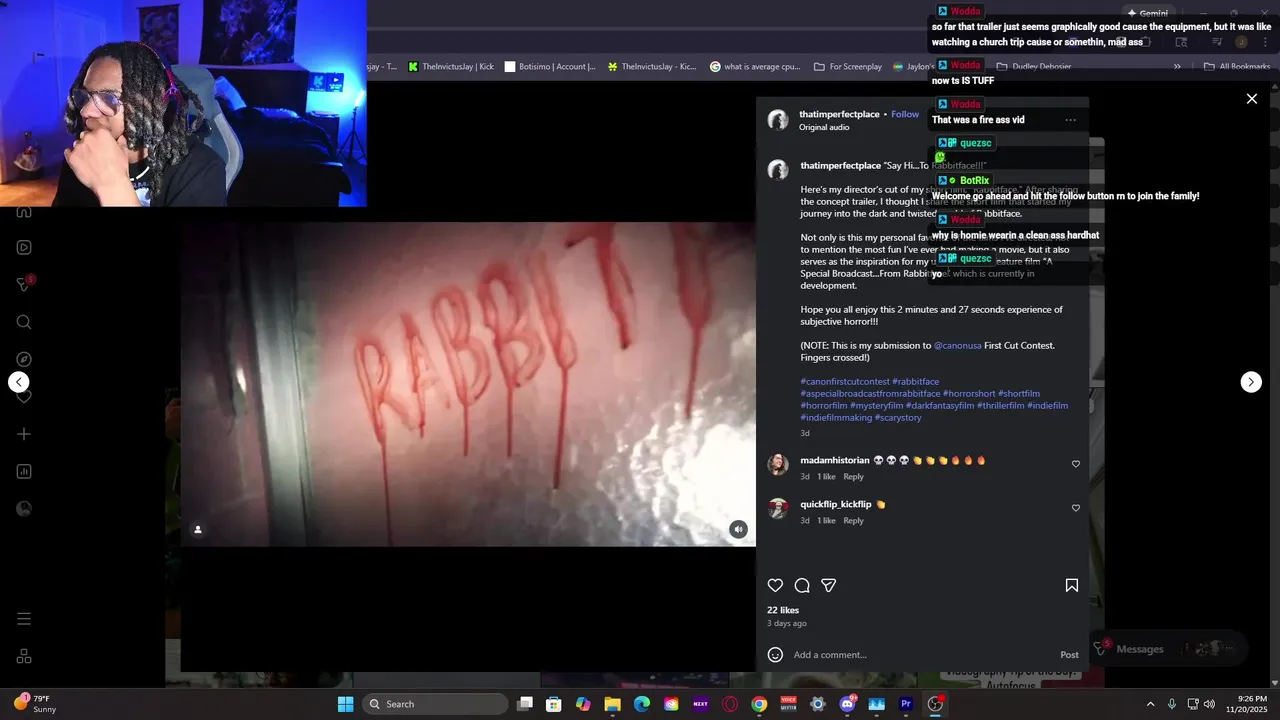
Task: Open Instagram direct messages with notification badge
Action: click(24, 284)
